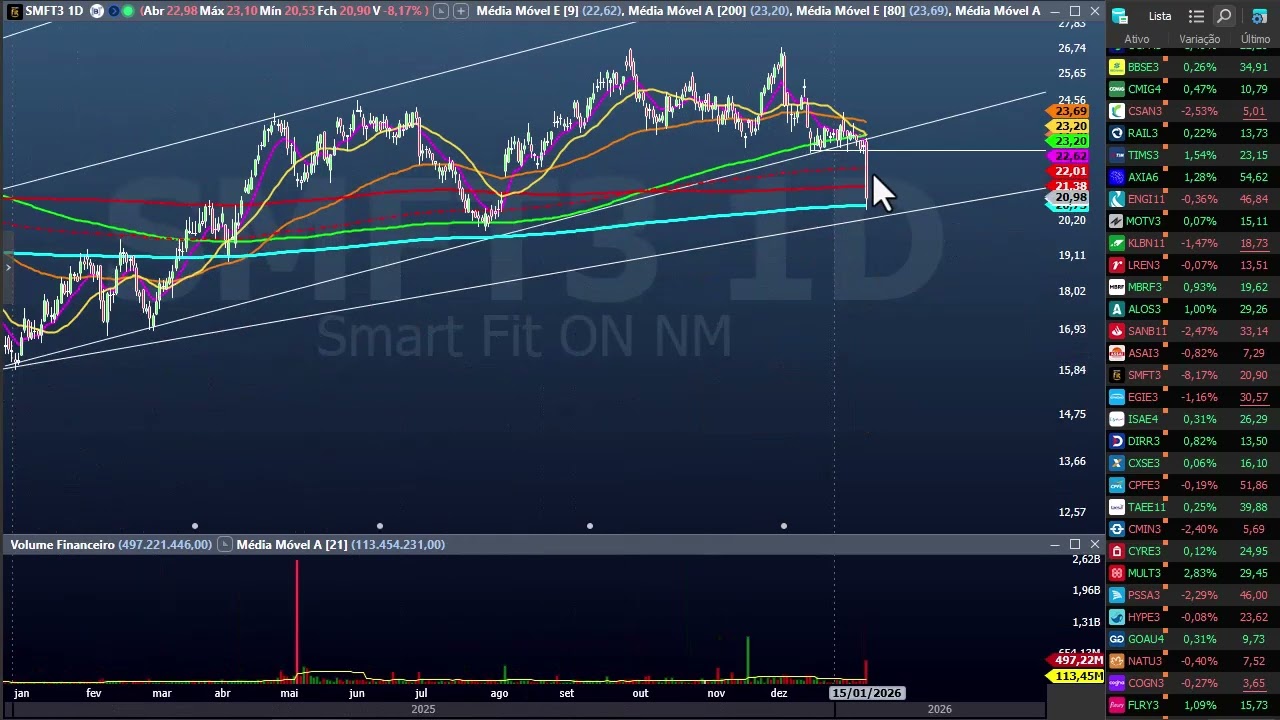Open the search magnifier in watchlist
This screenshot has height=720, width=1280.
[1224, 17]
